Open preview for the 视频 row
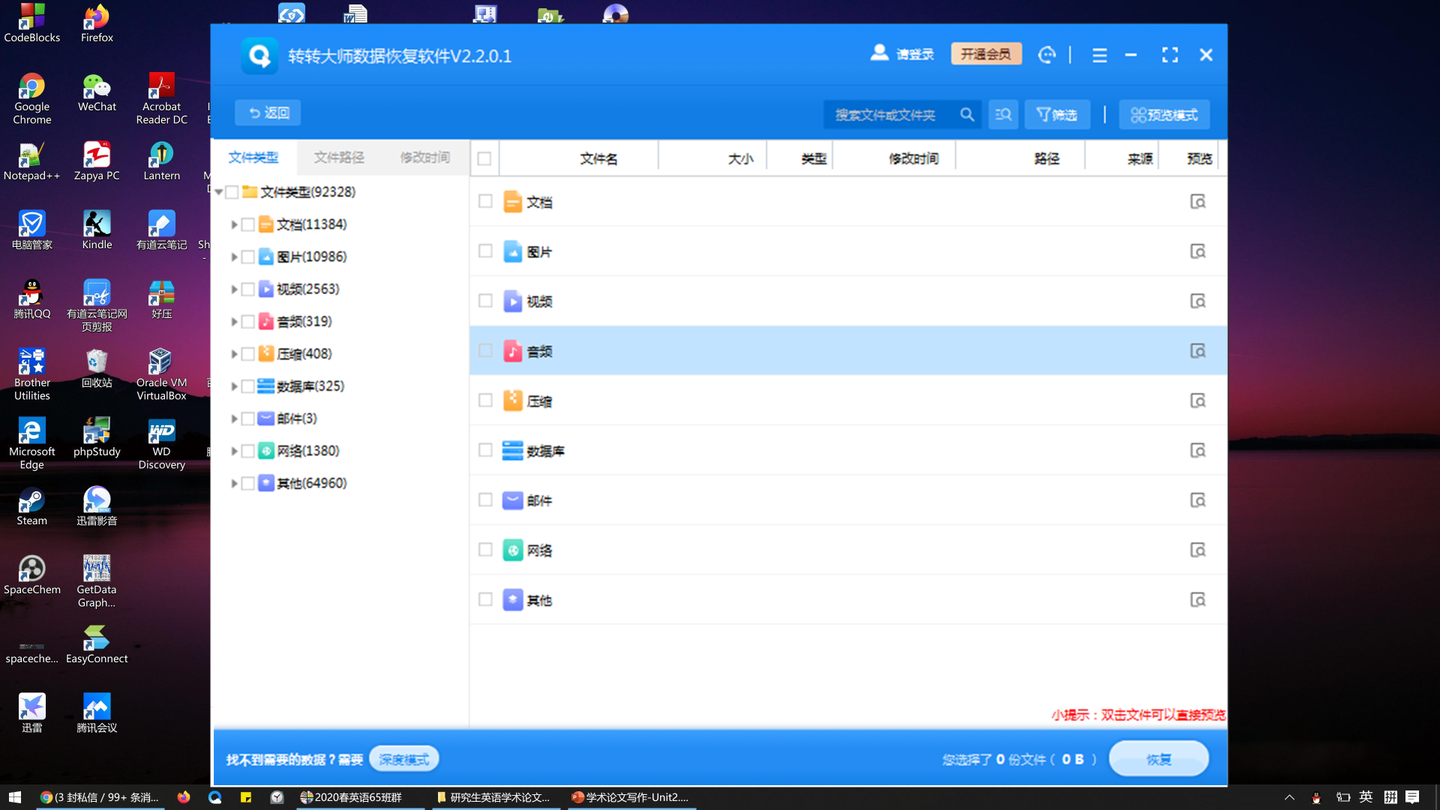Image resolution: width=1440 pixels, height=810 pixels. (1197, 301)
